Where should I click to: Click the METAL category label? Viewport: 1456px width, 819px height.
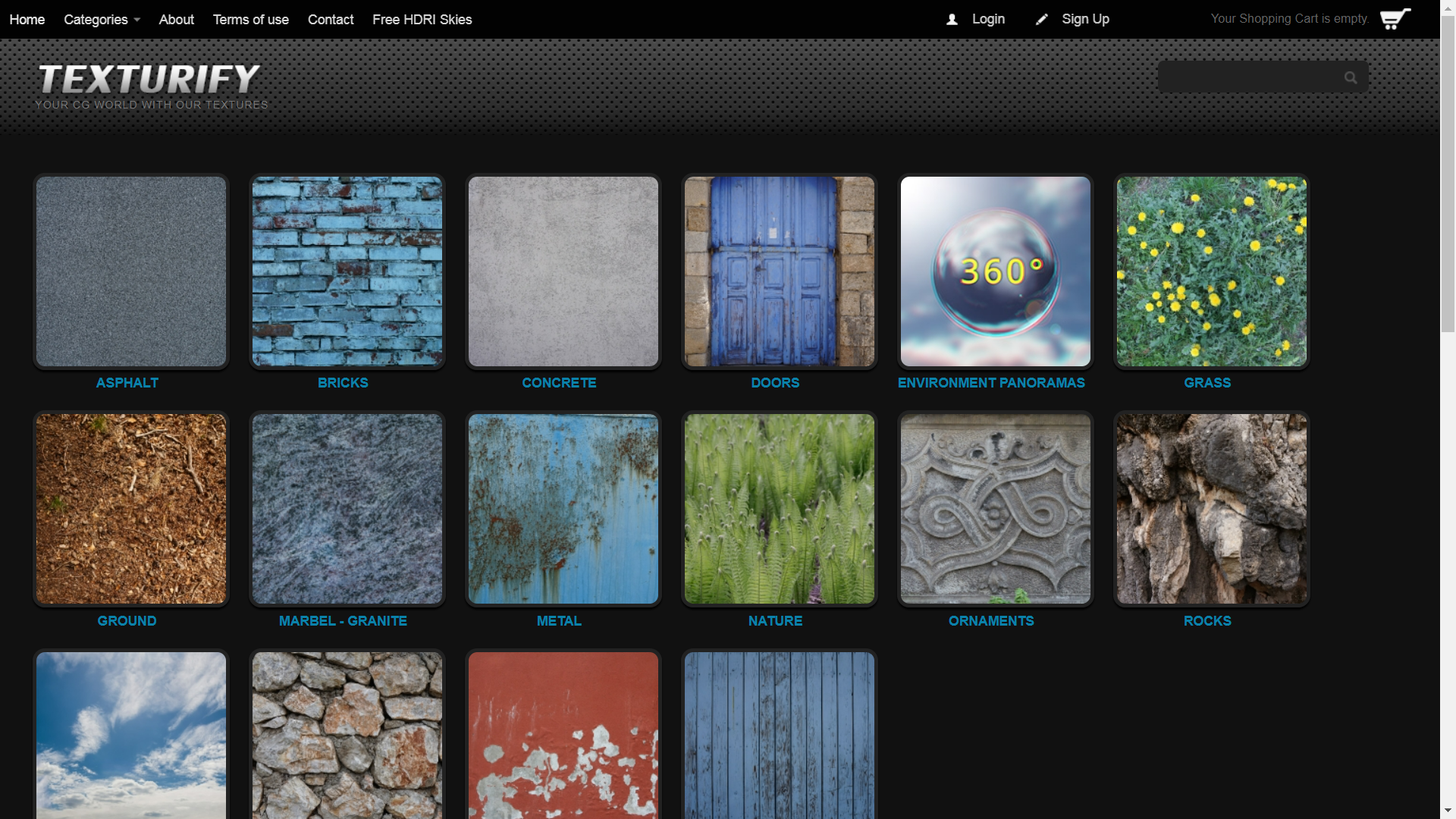[x=559, y=621]
